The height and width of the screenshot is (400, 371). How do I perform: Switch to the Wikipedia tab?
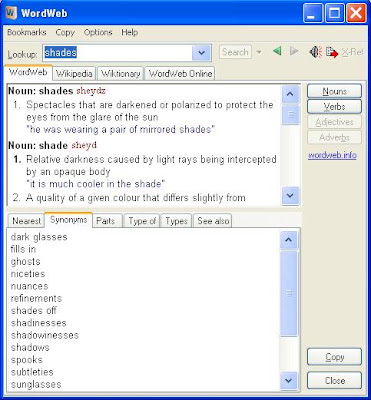click(x=74, y=73)
